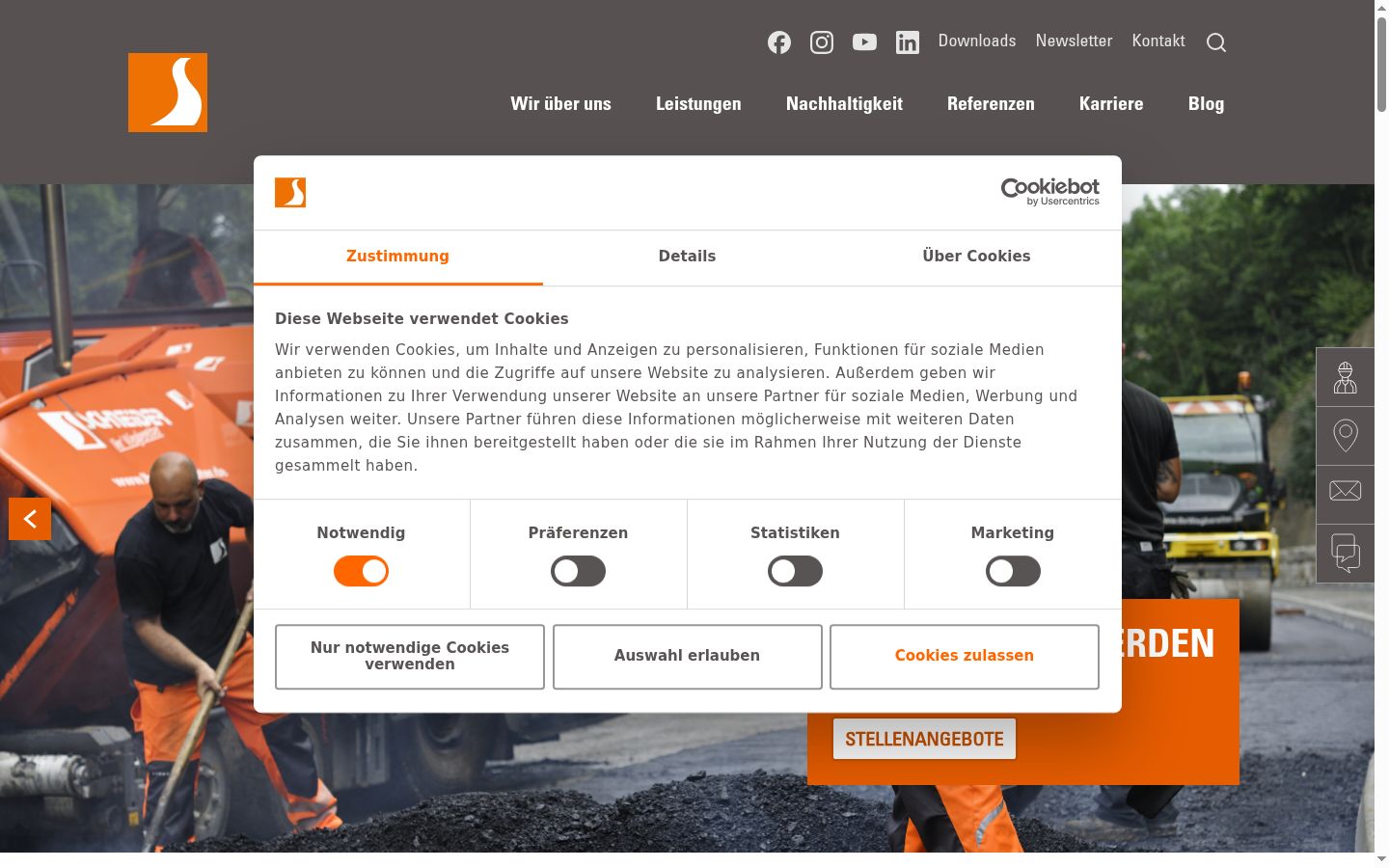Viewport: 1389px width, 868px height.
Task: Open the YouTube channel icon
Action: (x=864, y=42)
